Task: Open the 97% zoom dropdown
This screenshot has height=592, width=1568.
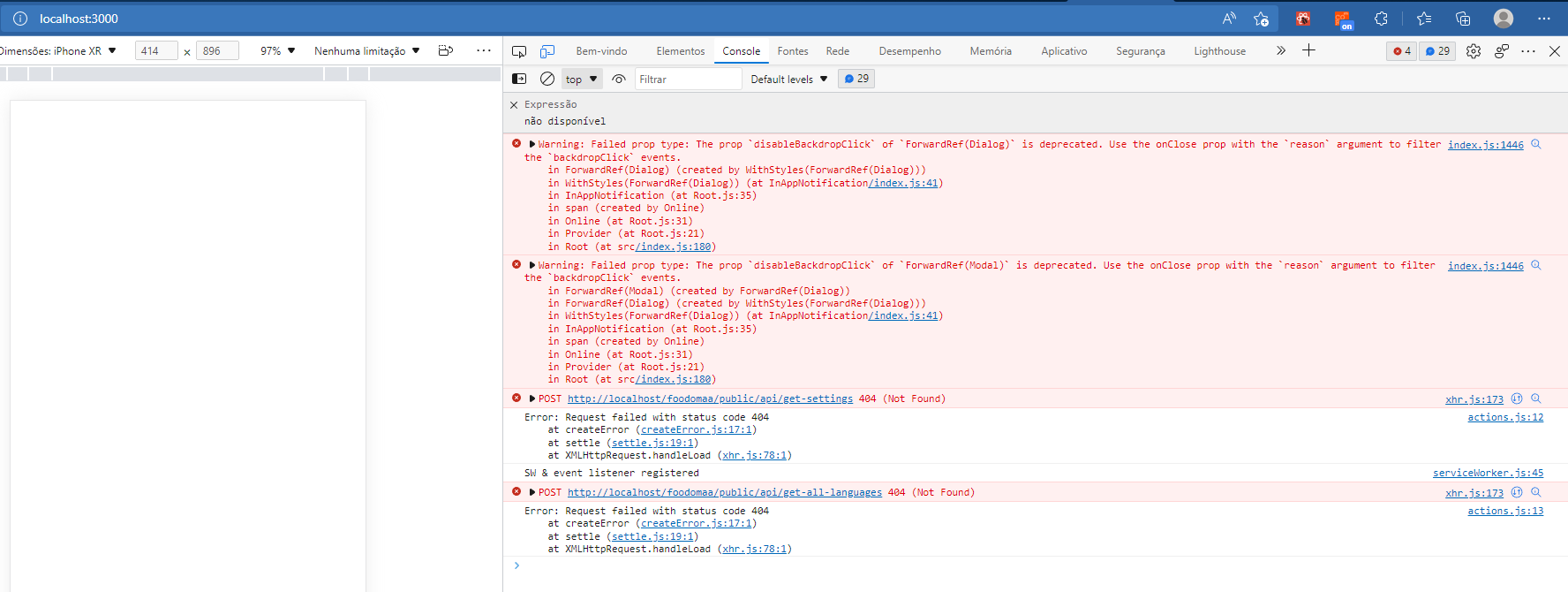Action: [277, 51]
